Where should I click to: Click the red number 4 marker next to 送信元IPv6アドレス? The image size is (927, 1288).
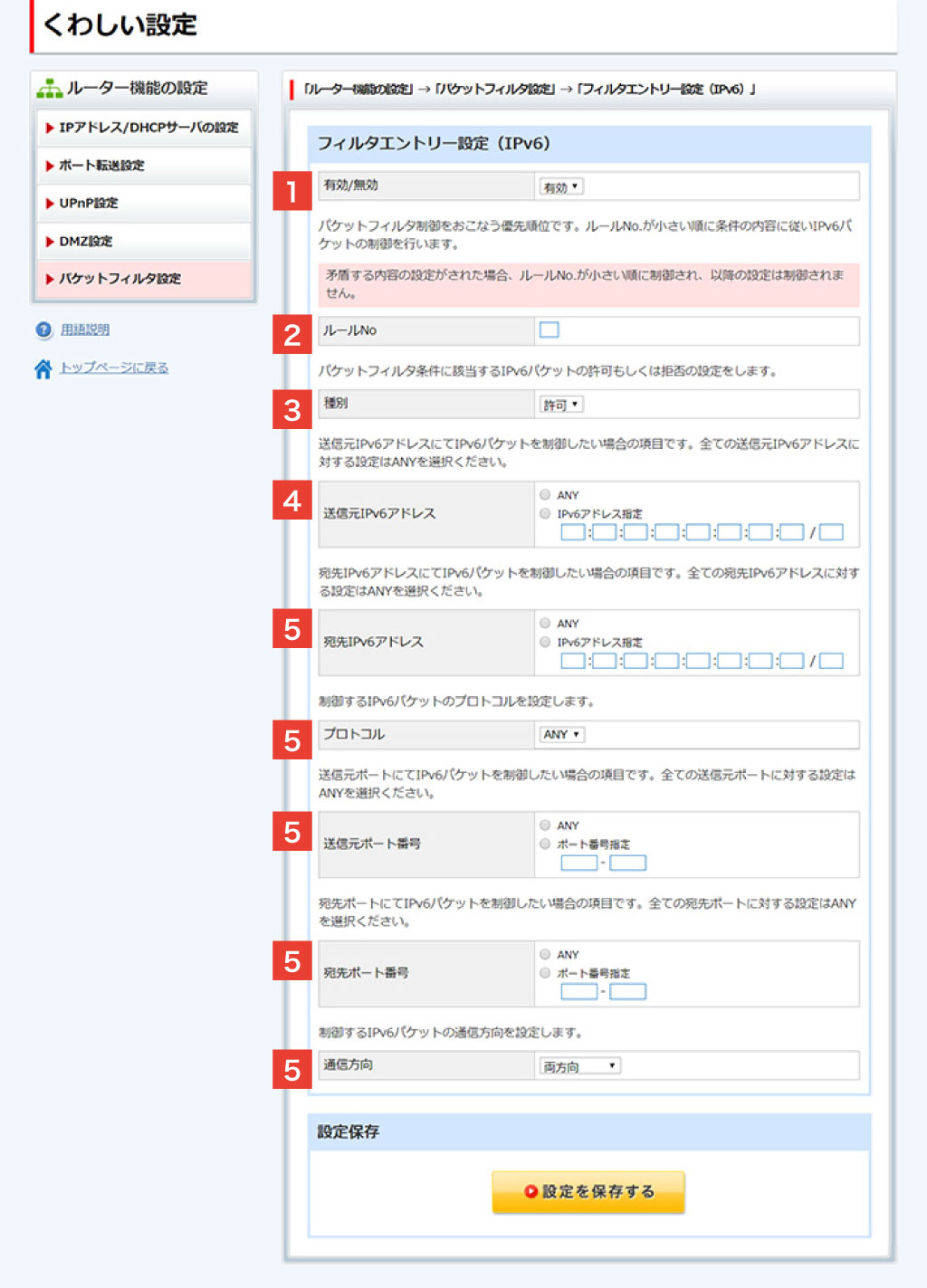click(x=291, y=500)
